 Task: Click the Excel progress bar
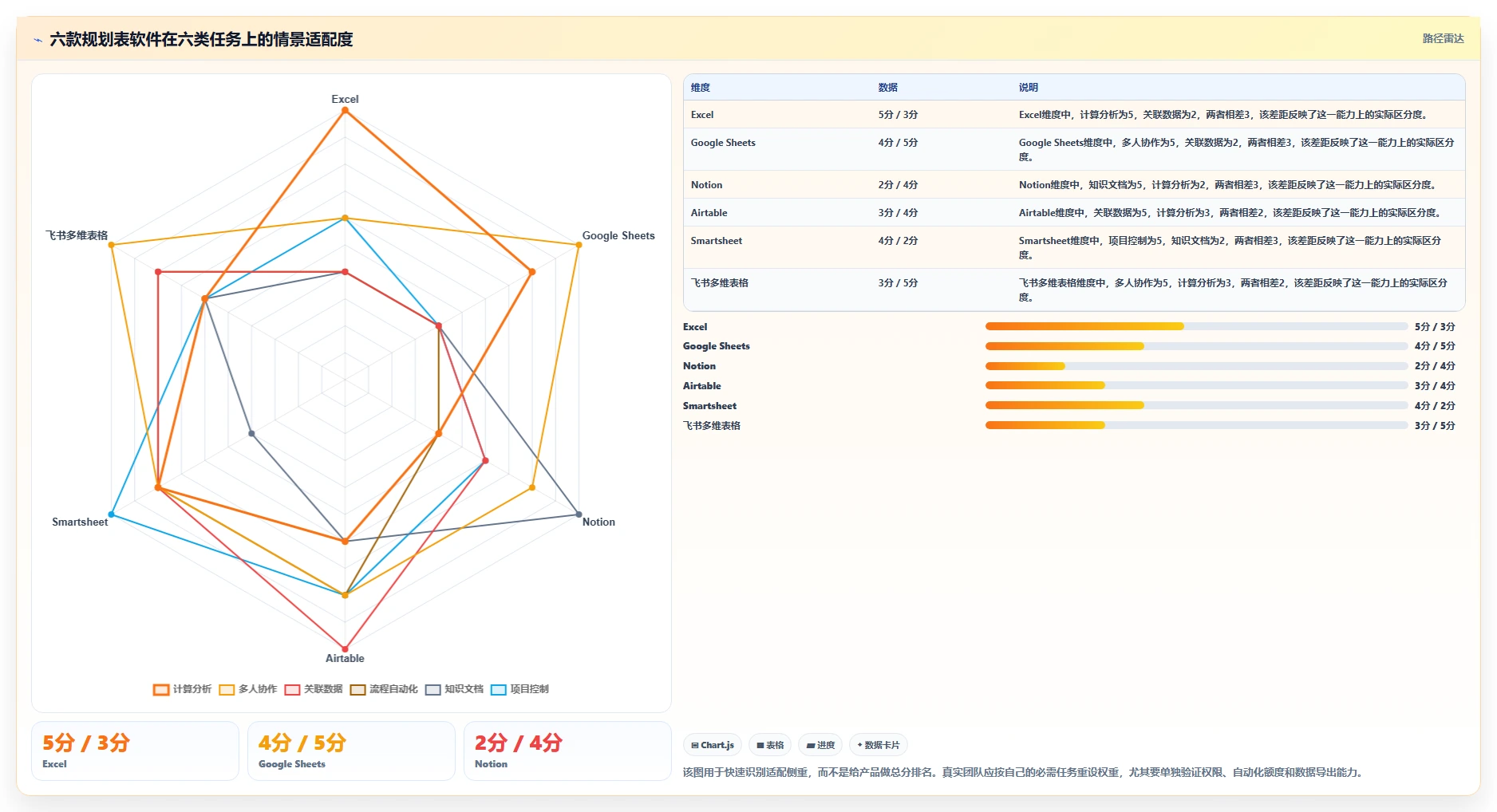1196,326
